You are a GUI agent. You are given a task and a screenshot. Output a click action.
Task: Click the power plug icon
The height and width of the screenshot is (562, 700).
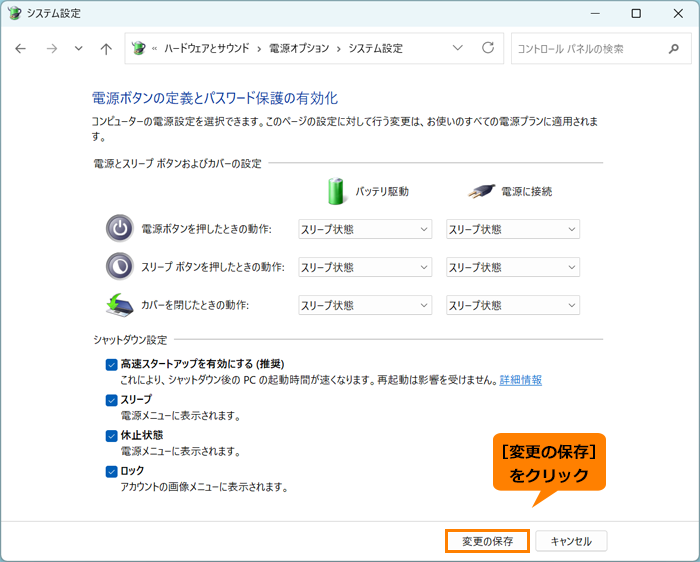(481, 191)
